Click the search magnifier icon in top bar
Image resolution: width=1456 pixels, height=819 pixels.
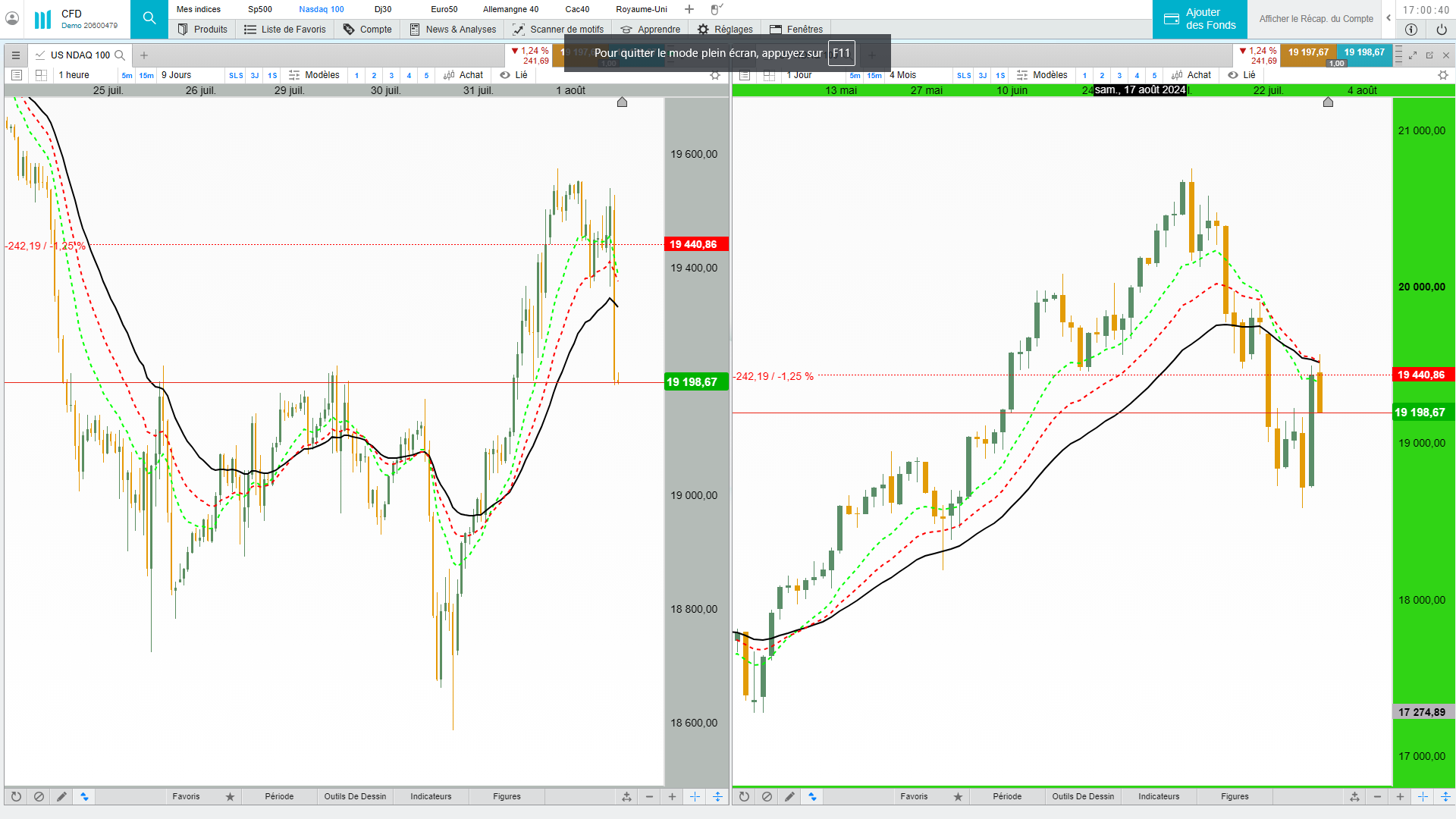[149, 18]
